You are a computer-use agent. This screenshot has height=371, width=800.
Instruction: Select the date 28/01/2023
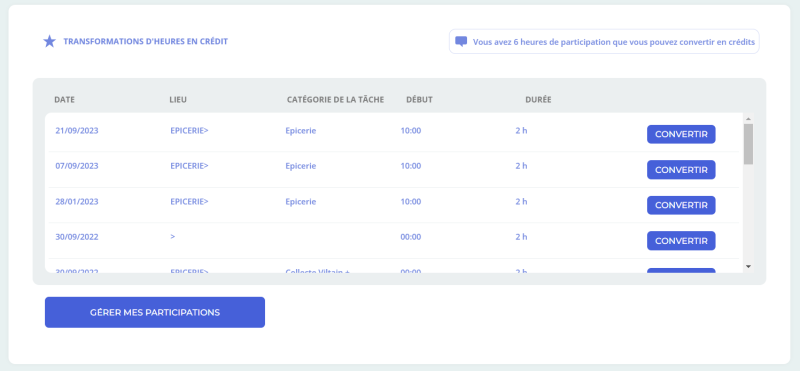77,202
